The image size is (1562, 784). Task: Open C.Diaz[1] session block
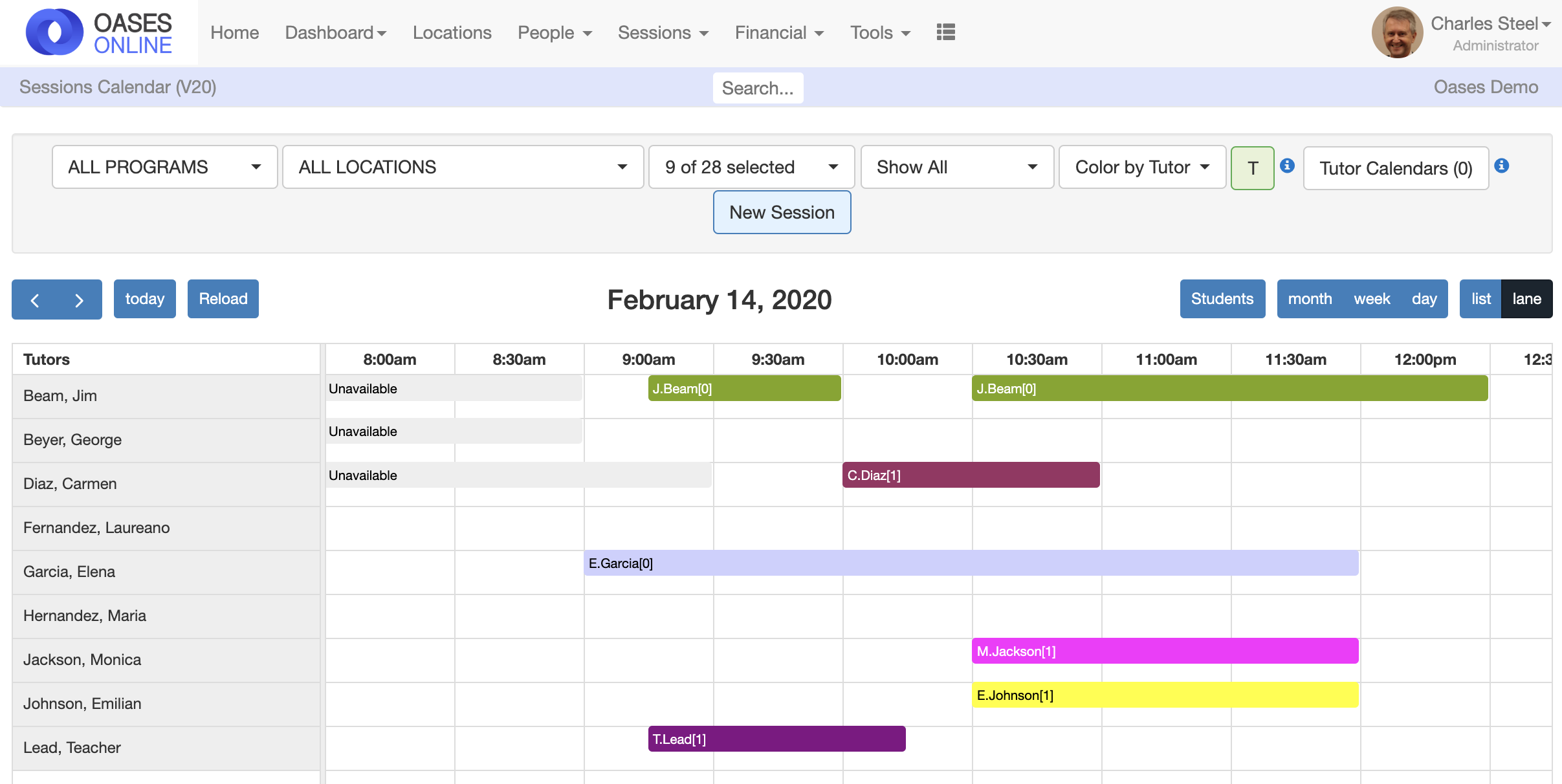[x=971, y=475]
